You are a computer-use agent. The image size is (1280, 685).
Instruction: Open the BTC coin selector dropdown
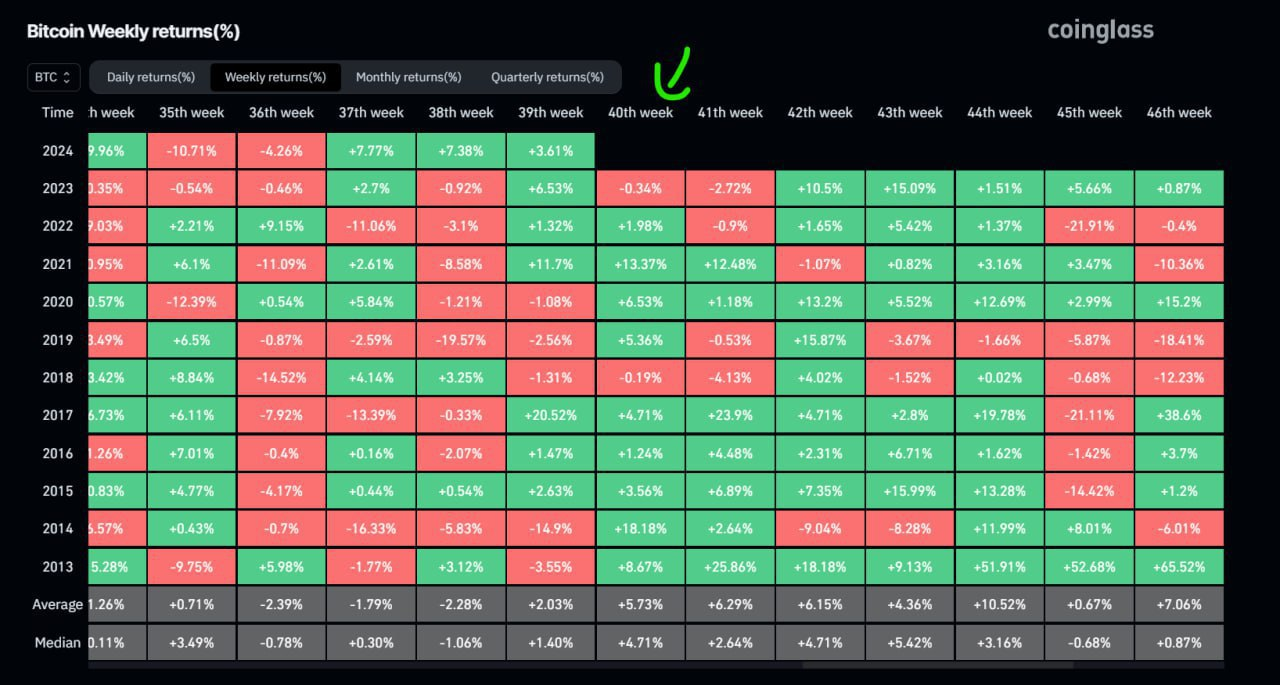(54, 77)
